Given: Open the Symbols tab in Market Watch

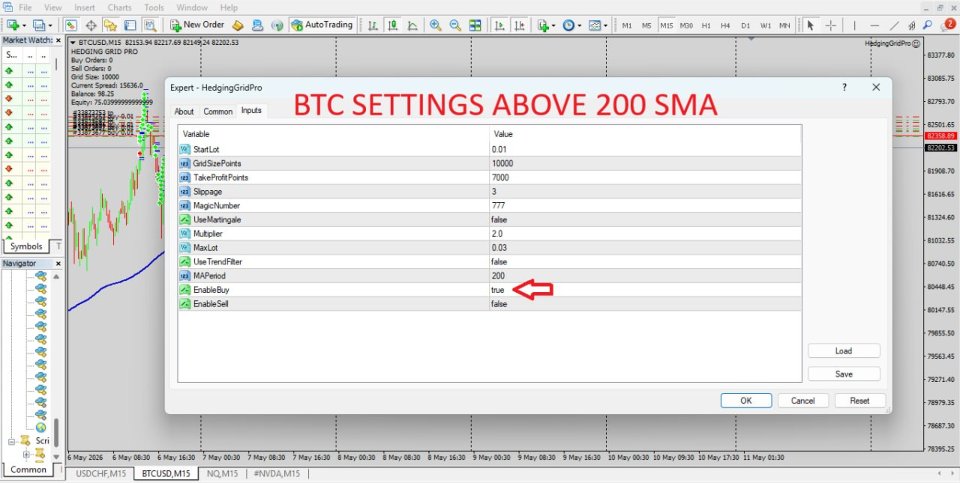Looking at the screenshot, I should [26, 245].
